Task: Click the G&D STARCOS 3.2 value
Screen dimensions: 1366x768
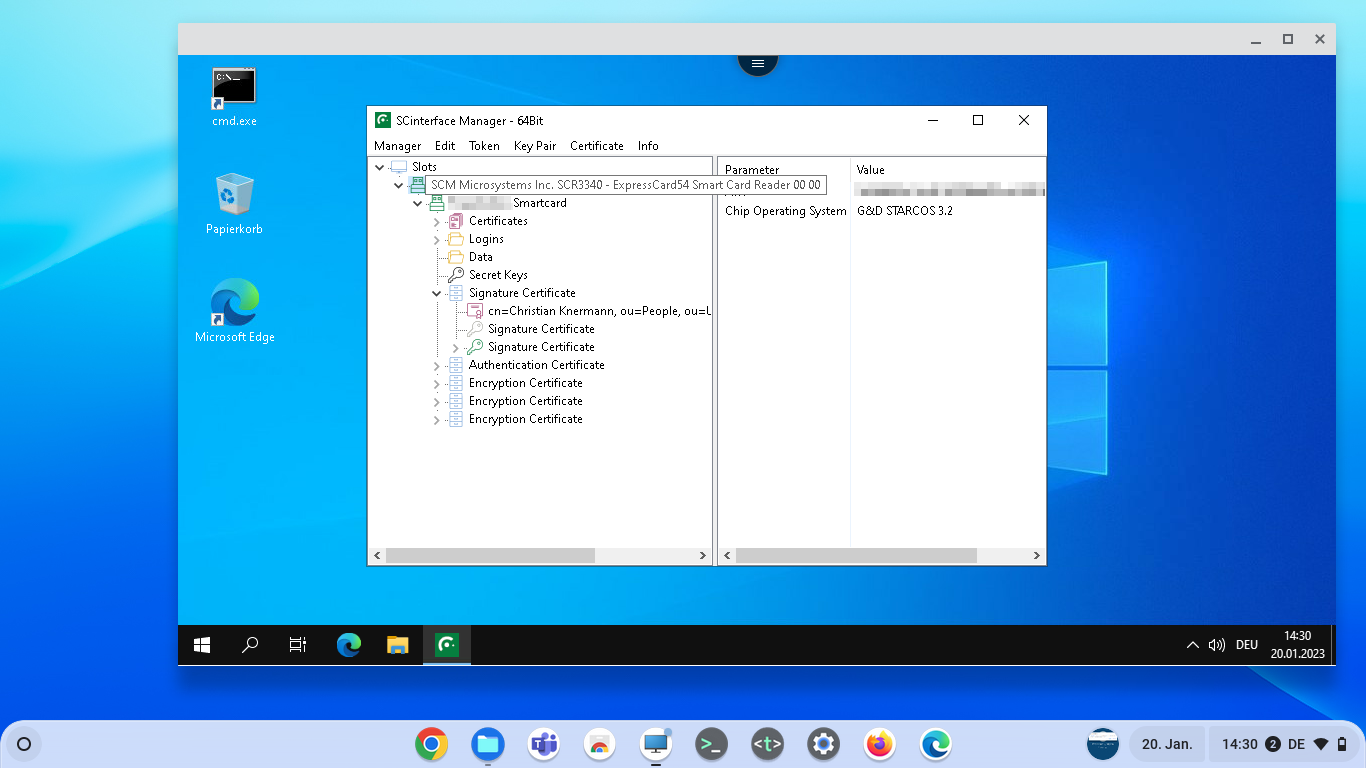Action: [x=905, y=211]
